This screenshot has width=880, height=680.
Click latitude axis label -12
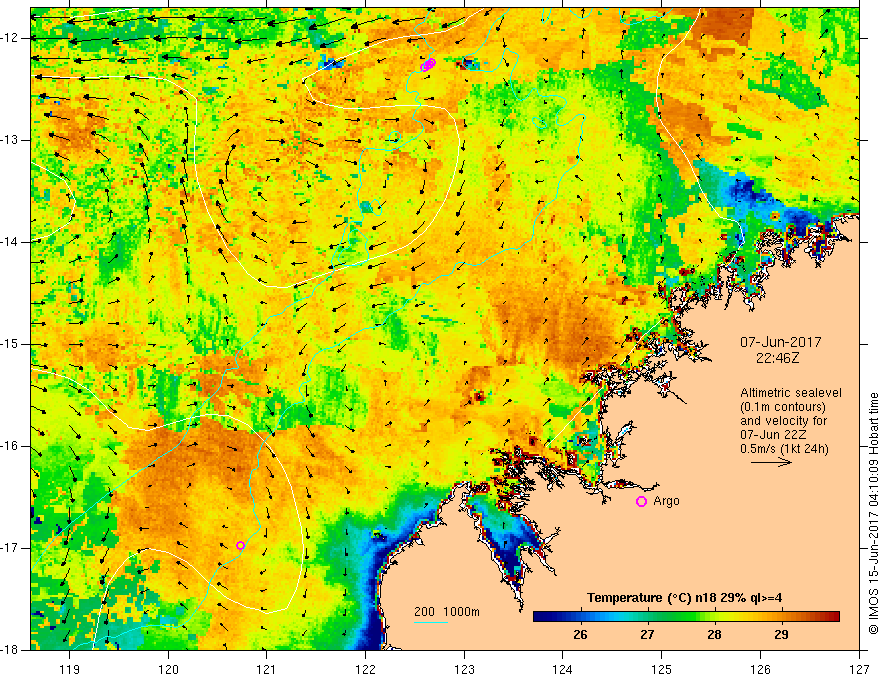coord(11,38)
